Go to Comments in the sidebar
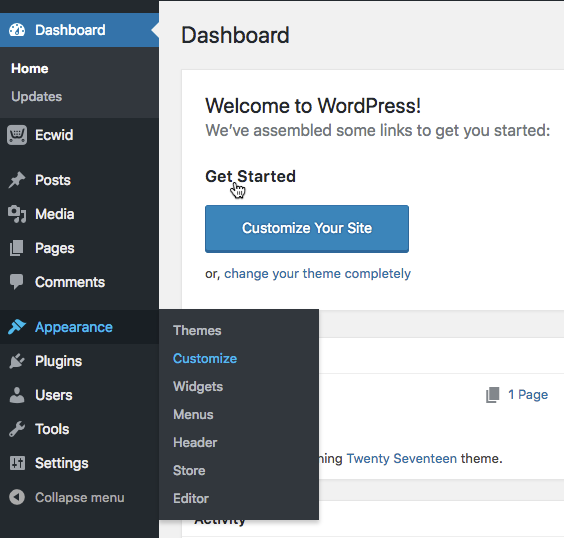This screenshot has height=538, width=564. pos(70,282)
